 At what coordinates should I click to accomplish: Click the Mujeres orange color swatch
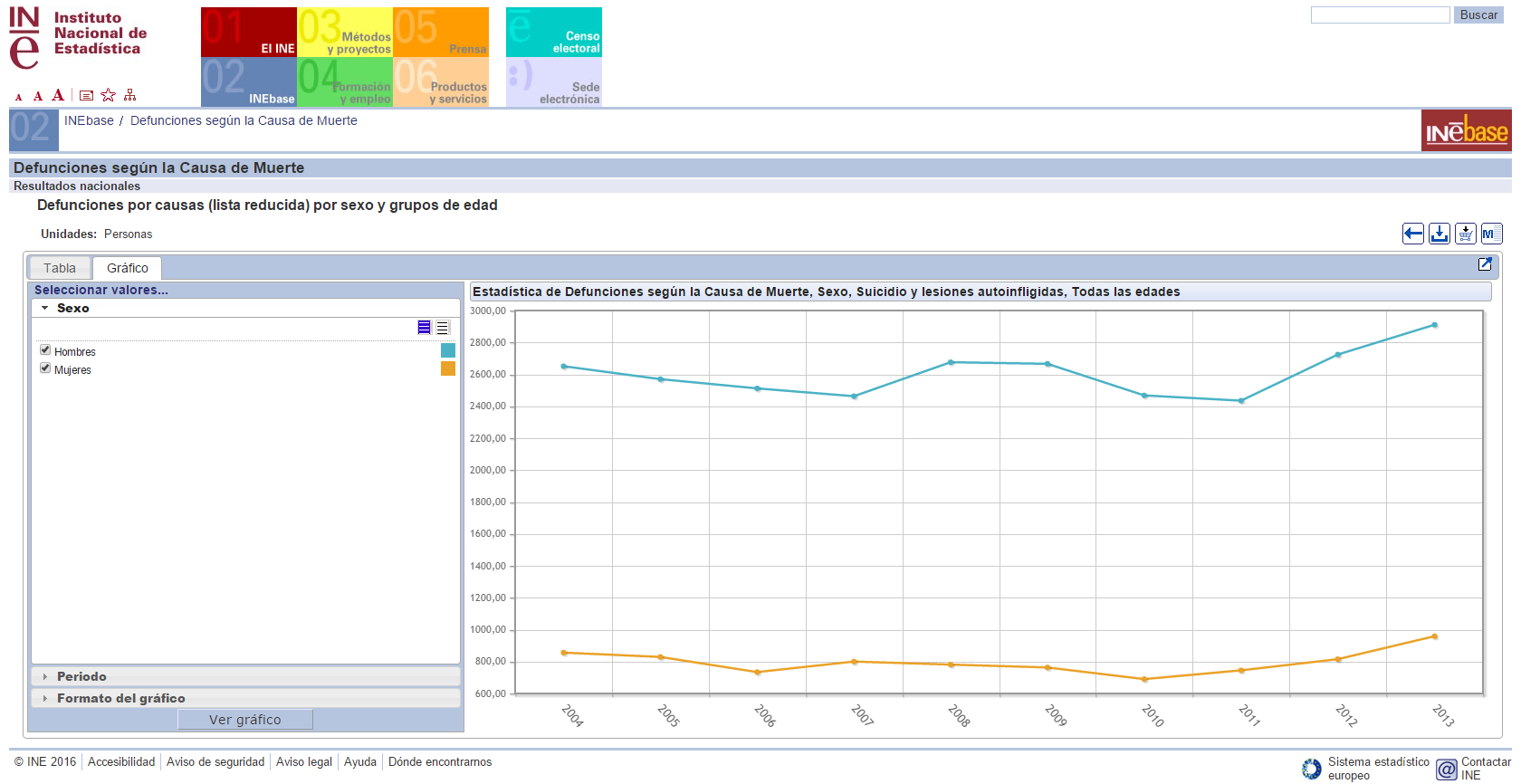point(448,368)
